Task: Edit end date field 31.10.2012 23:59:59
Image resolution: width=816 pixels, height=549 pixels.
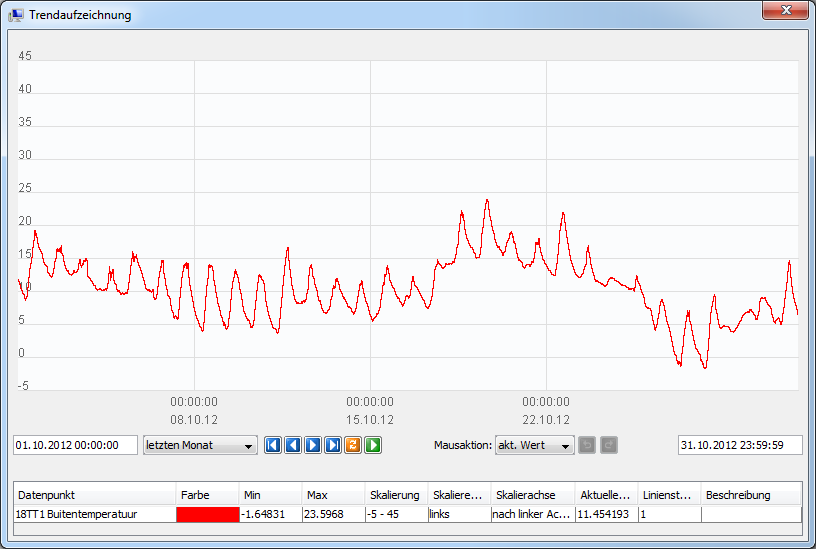Action: [740, 445]
